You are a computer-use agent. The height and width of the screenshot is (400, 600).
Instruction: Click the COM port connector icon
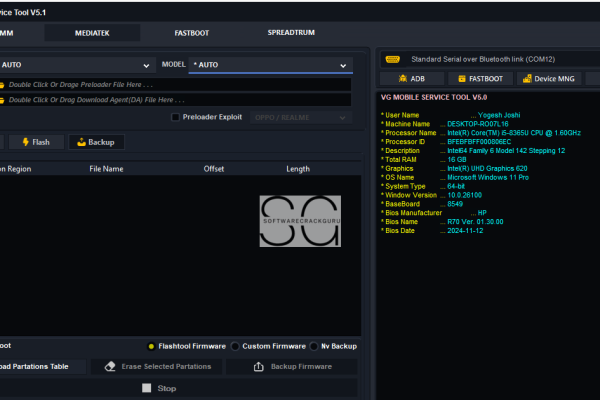click(x=393, y=59)
